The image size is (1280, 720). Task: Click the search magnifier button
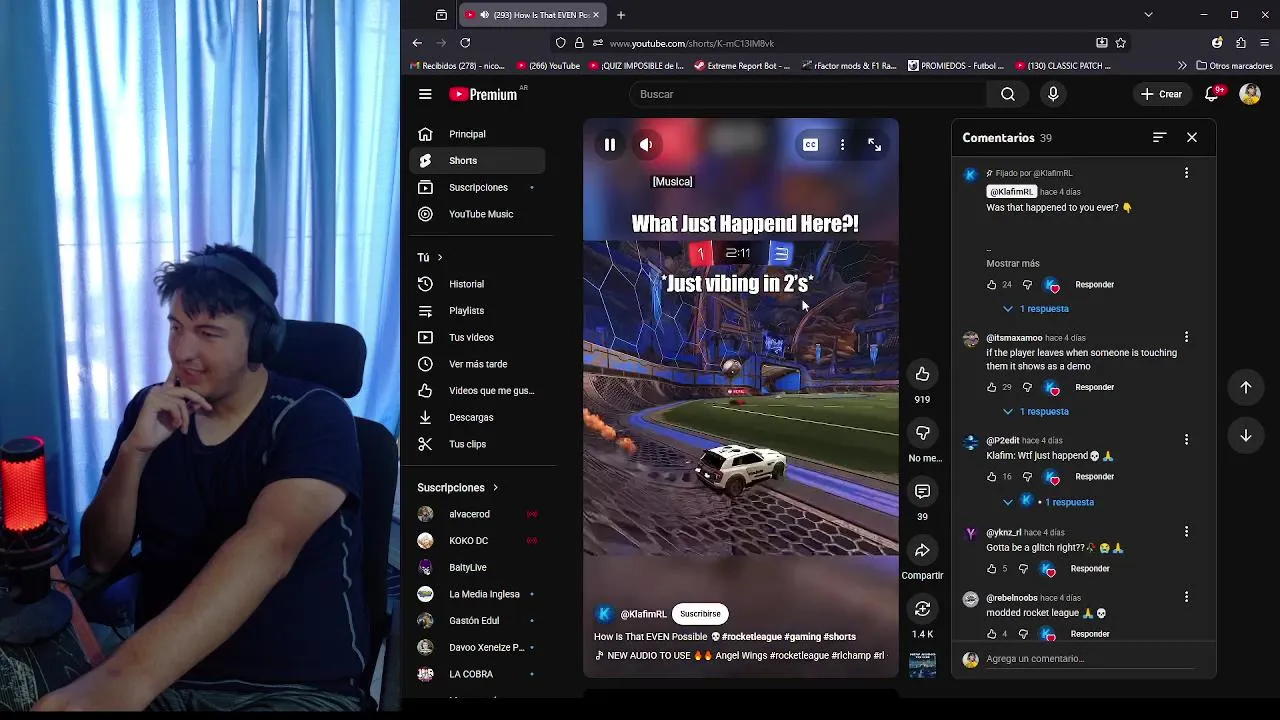pos(1008,94)
